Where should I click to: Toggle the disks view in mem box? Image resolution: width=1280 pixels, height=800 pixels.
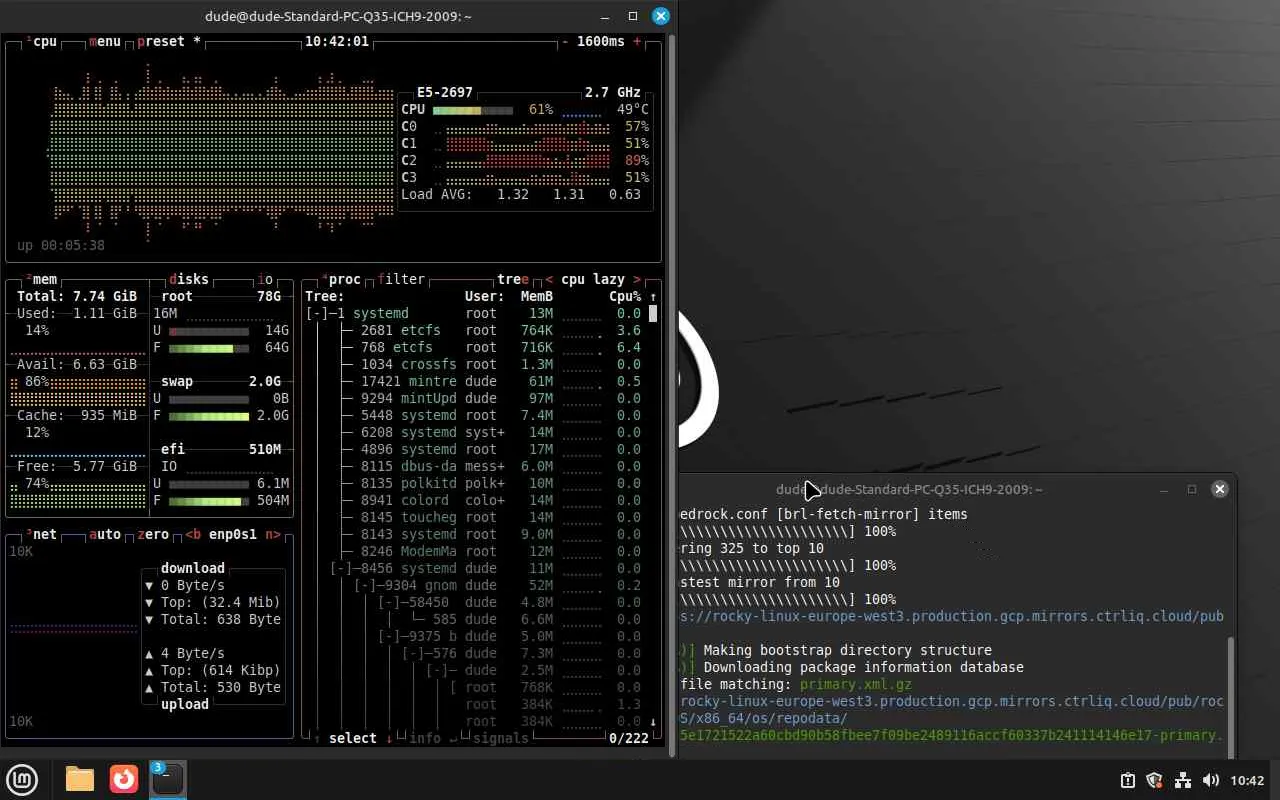click(x=189, y=279)
